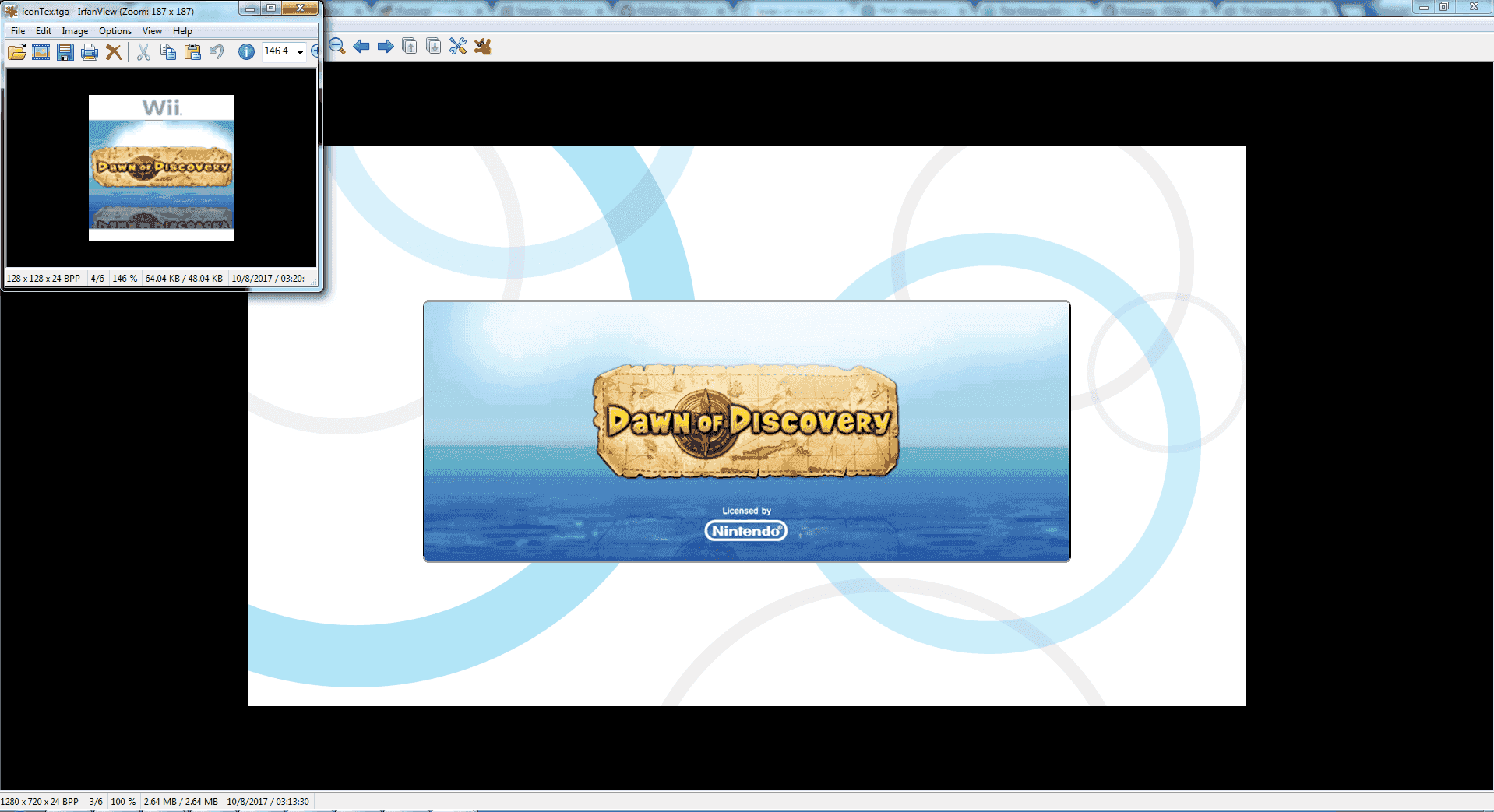Click the '4/6' file index in status bar
This screenshot has width=1494, height=812.
(97, 279)
